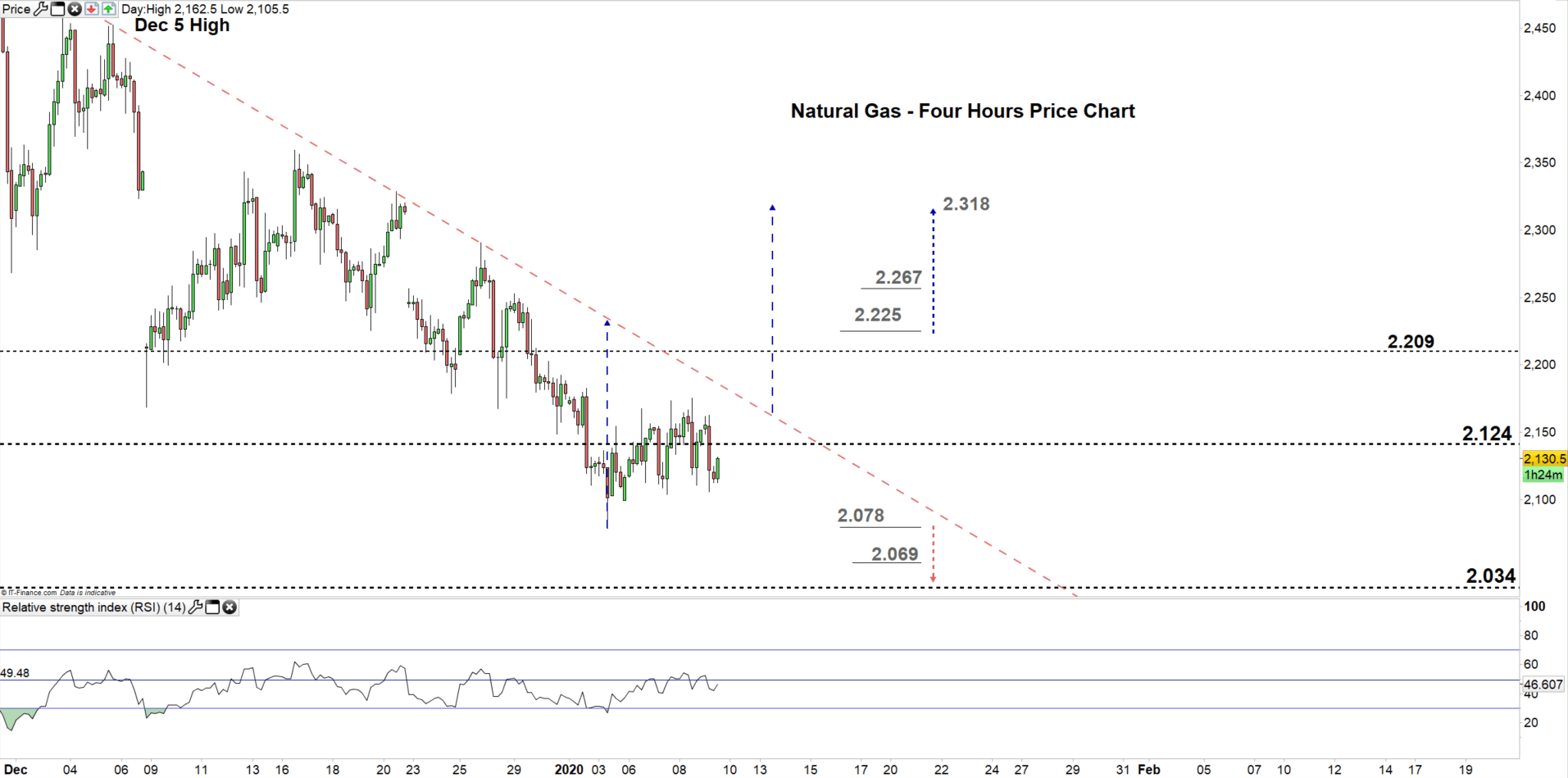Screen dimensions: 1568x778
Task: Remove the RSI indicator with the X icon
Action: (x=230, y=607)
